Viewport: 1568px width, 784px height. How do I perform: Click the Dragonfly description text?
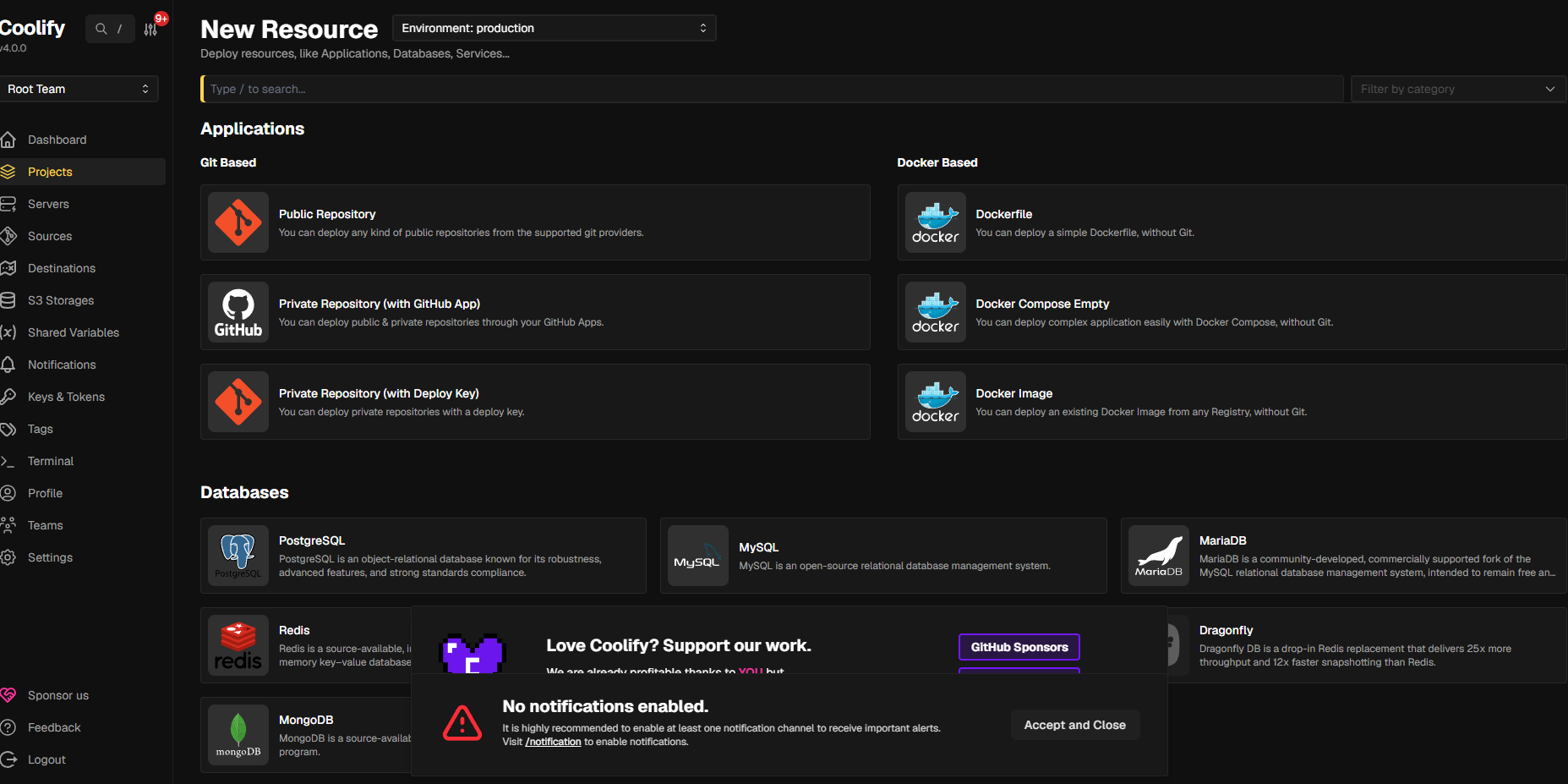pos(1355,655)
